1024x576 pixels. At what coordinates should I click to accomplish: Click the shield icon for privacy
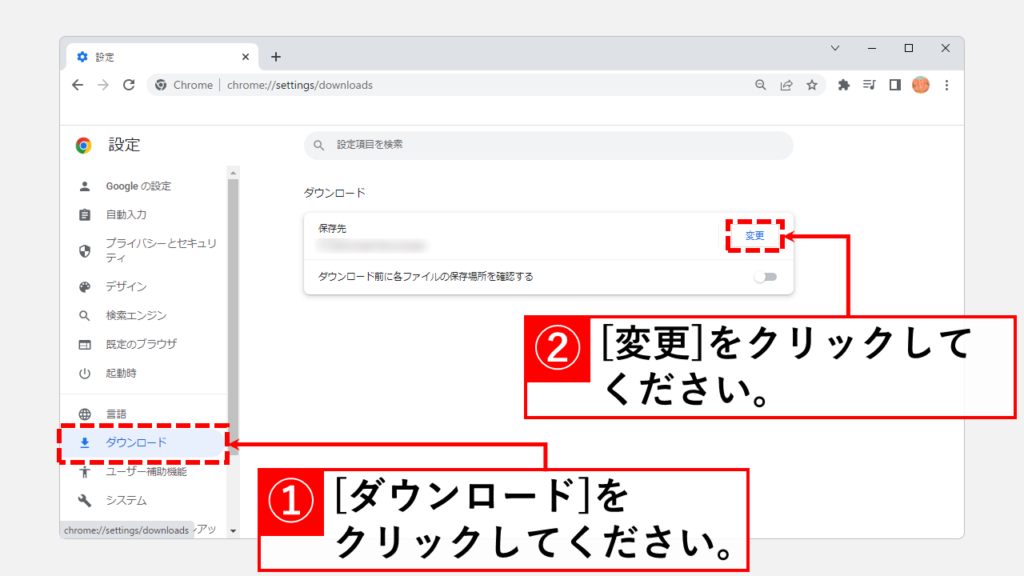pos(84,251)
